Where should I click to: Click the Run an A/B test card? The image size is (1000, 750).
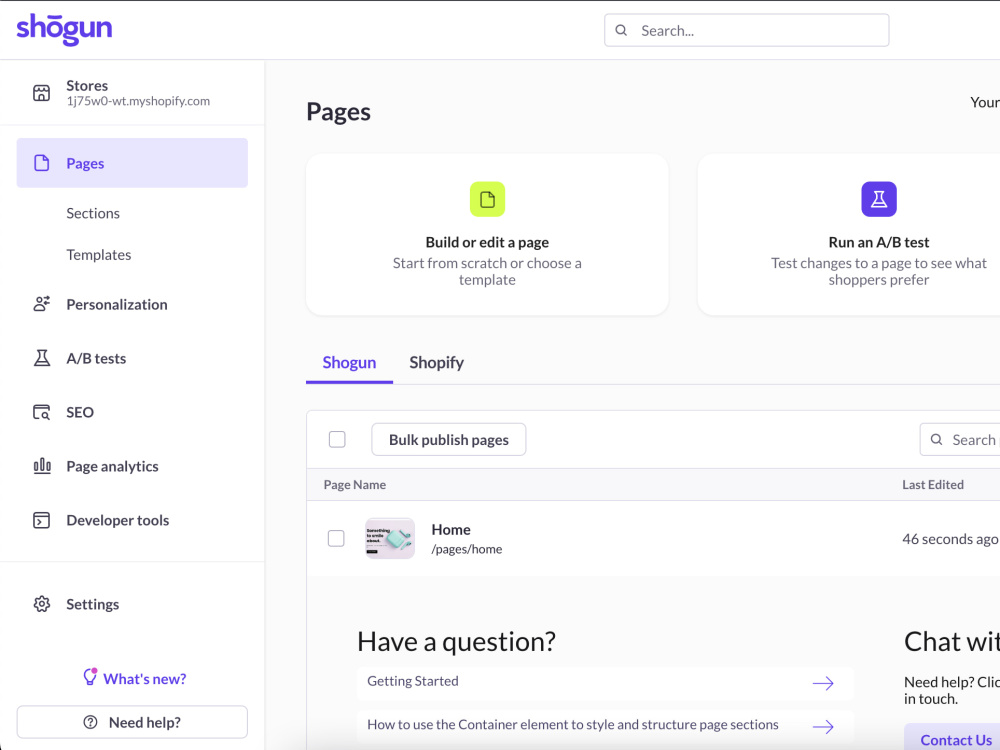(x=849, y=234)
